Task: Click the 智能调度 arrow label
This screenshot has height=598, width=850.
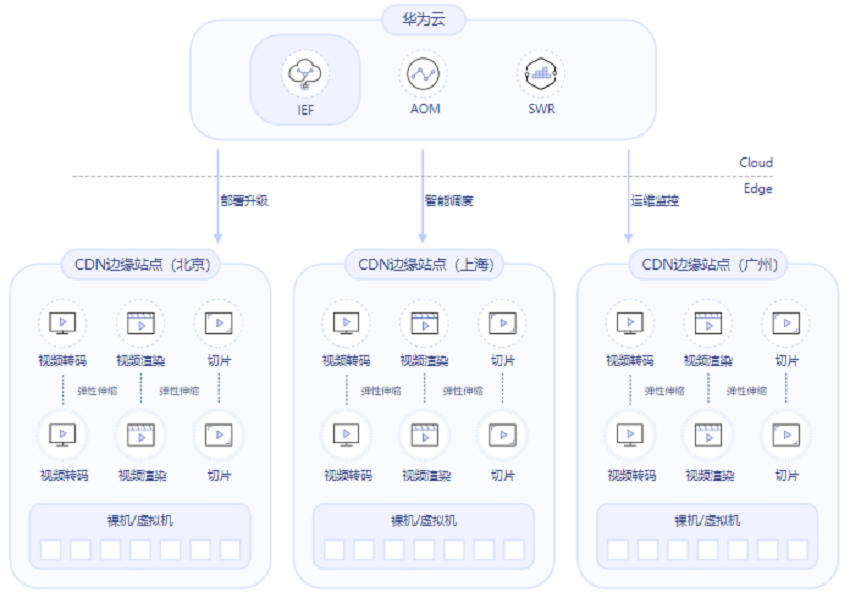Action: click(449, 201)
